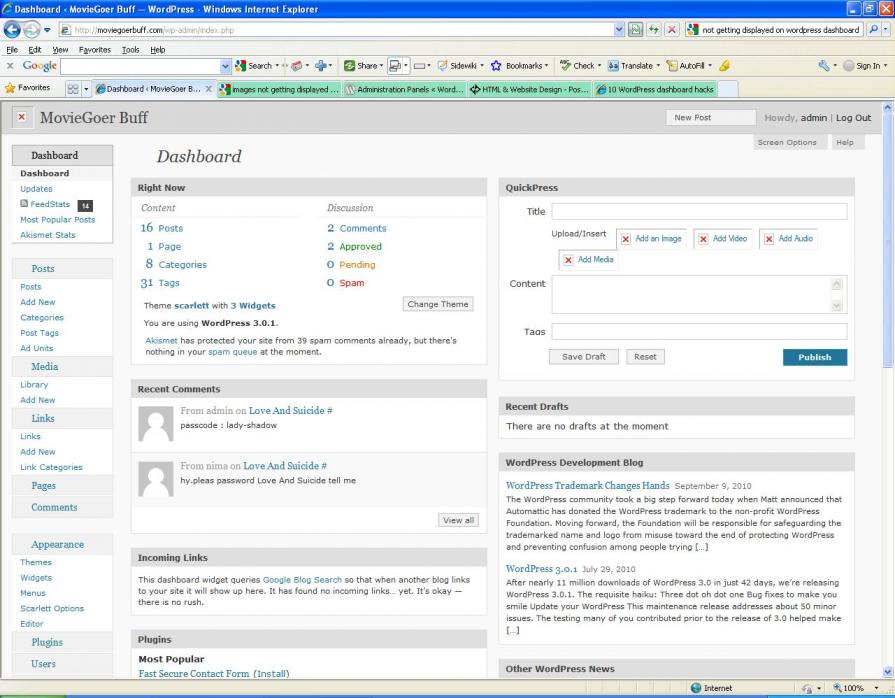
Task: Open the Google search box dropdown
Action: point(225,66)
